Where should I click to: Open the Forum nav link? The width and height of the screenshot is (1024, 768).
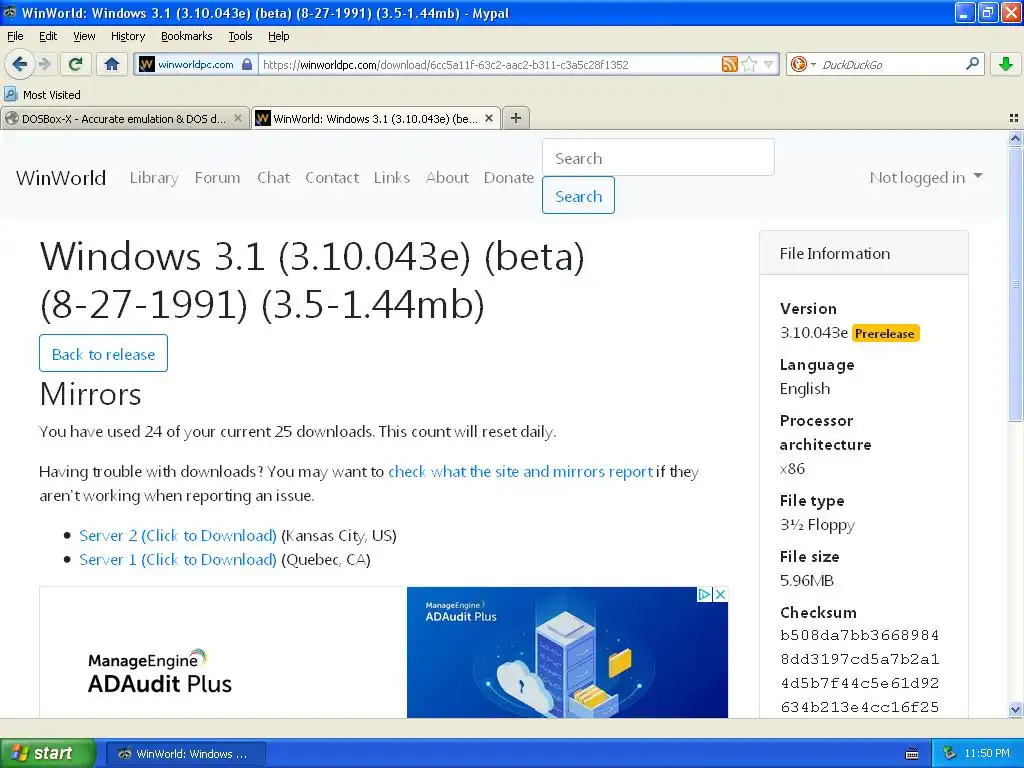click(217, 178)
